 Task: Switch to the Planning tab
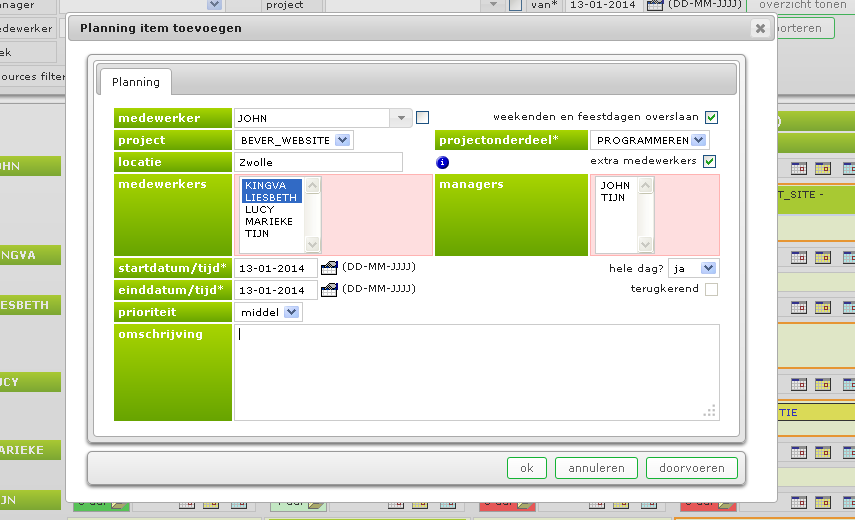coord(136,82)
